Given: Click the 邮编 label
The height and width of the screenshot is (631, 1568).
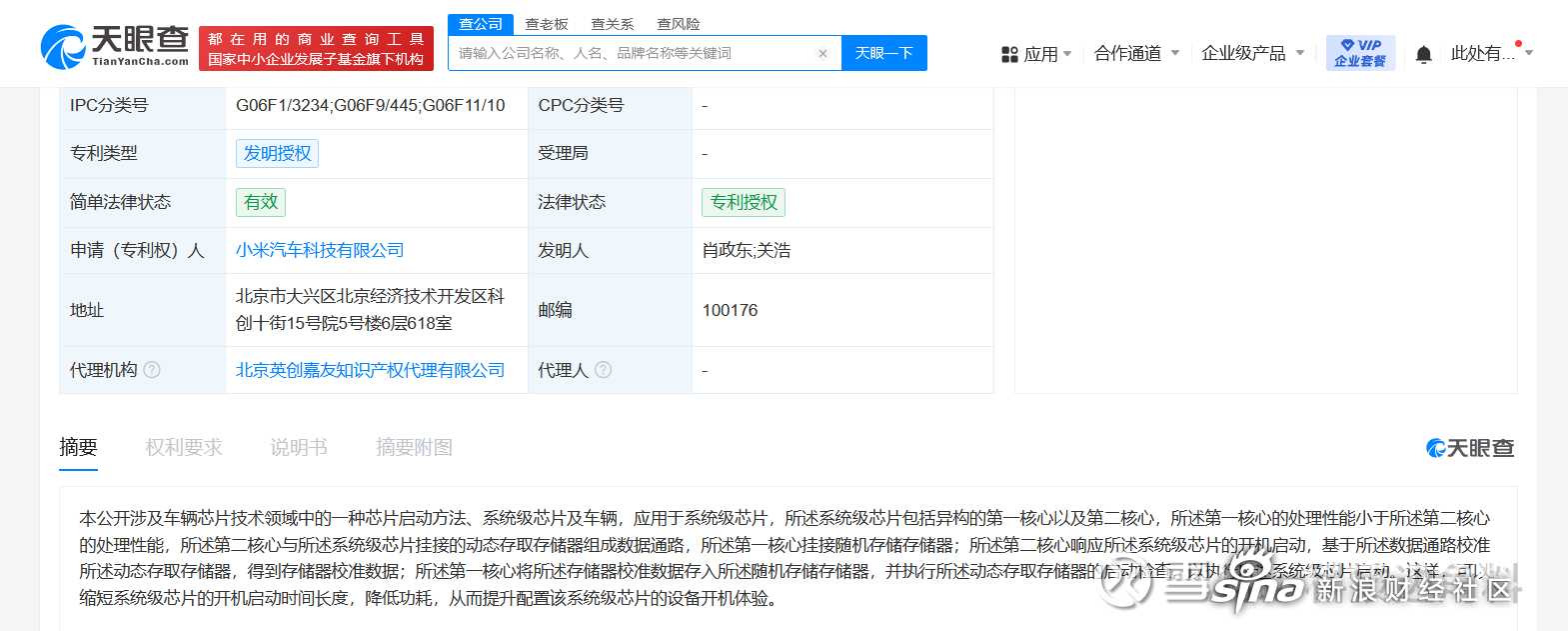Looking at the screenshot, I should pyautogui.click(x=556, y=310).
